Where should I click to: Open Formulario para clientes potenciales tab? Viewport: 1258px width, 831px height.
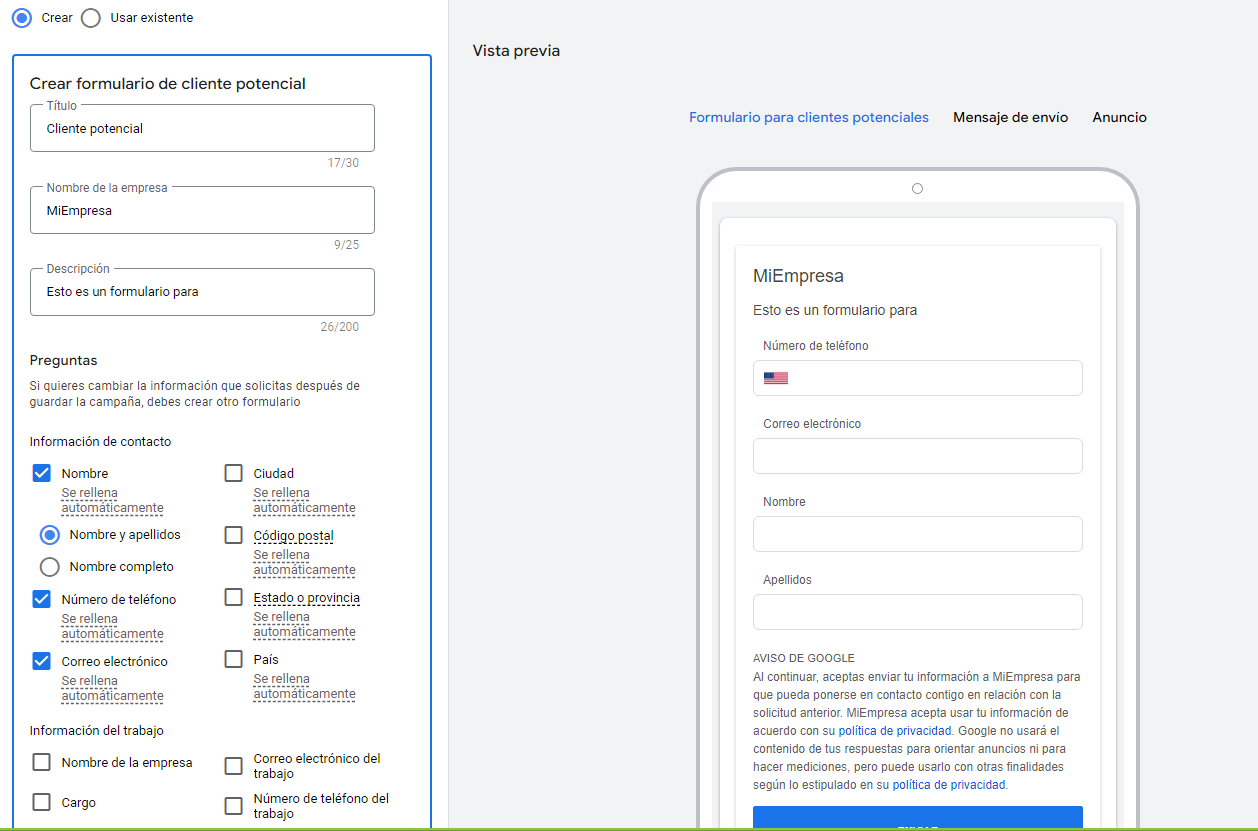click(808, 118)
